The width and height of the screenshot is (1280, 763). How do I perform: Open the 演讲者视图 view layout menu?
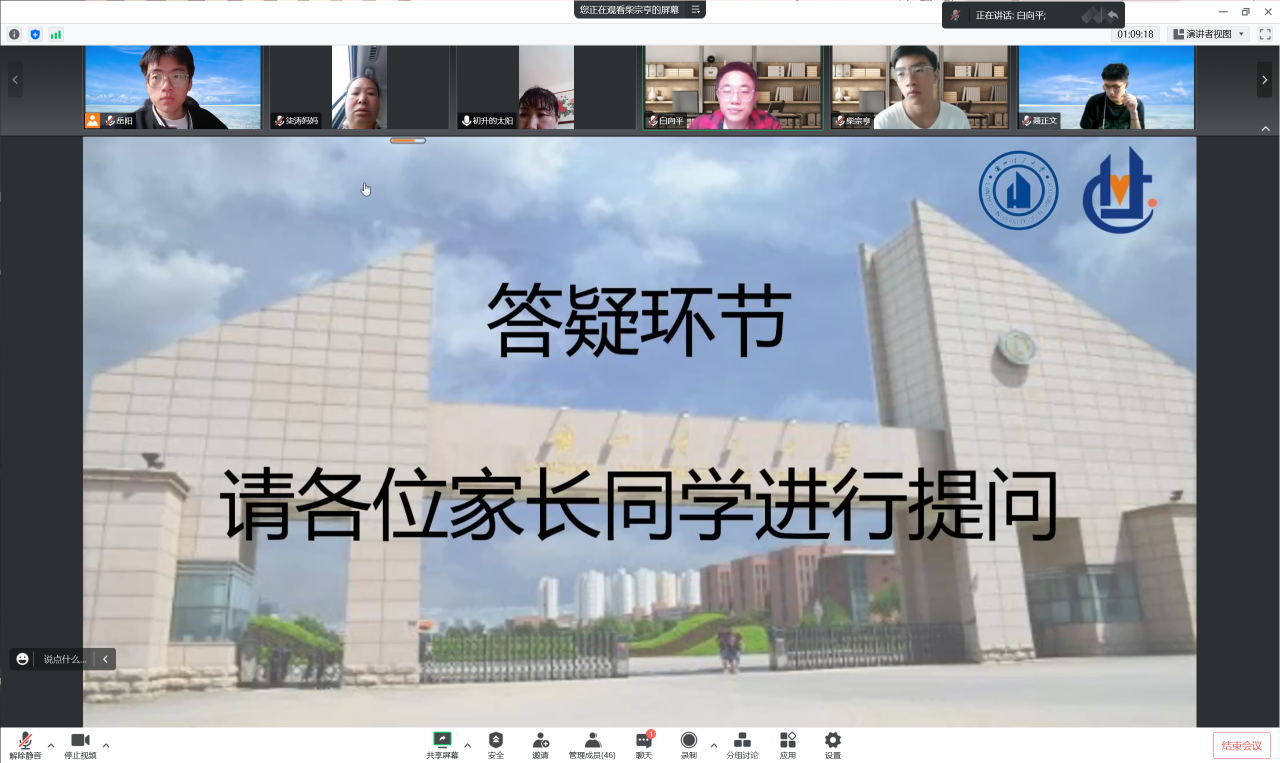coord(1208,34)
